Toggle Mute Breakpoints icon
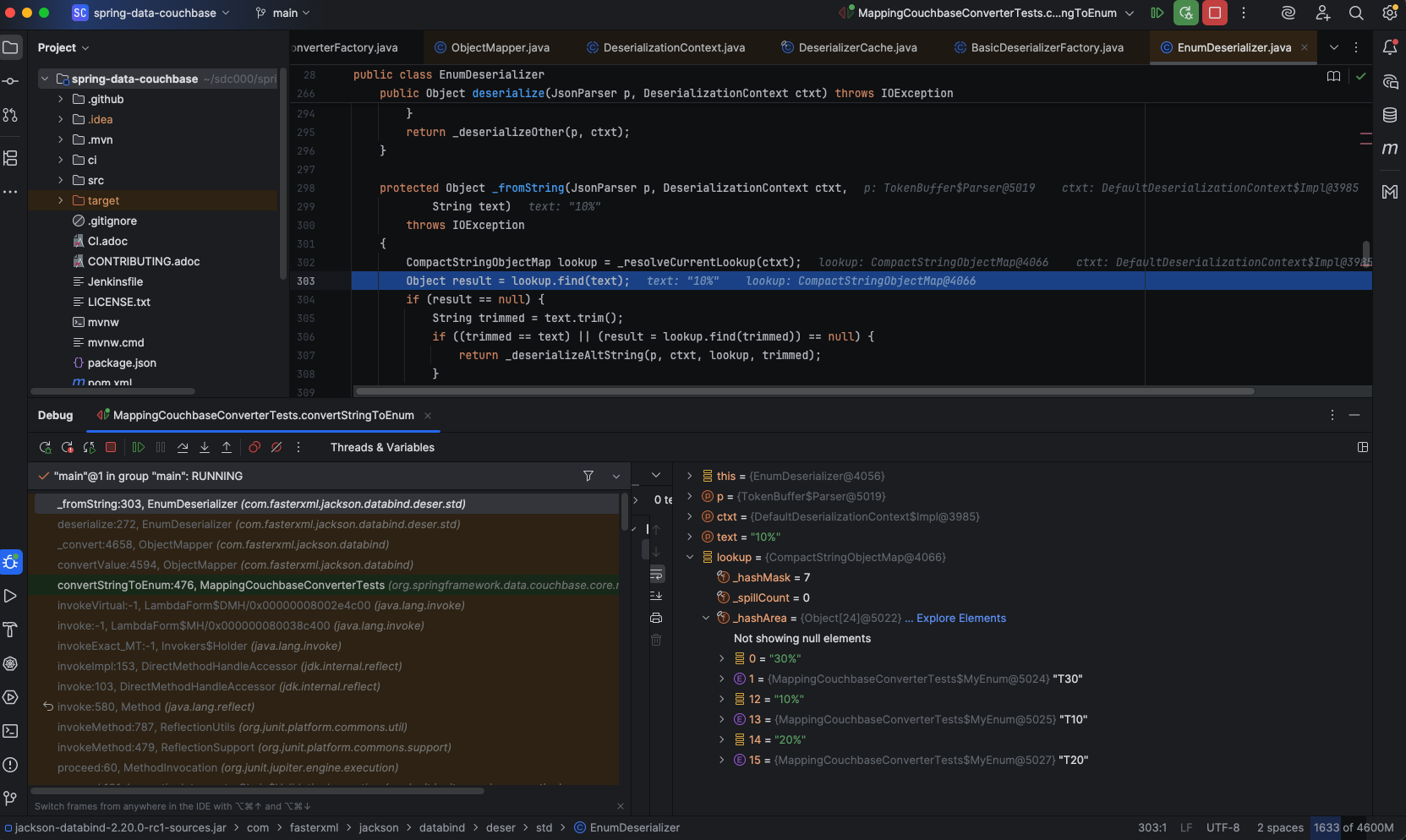The width and height of the screenshot is (1406, 840). point(276,447)
